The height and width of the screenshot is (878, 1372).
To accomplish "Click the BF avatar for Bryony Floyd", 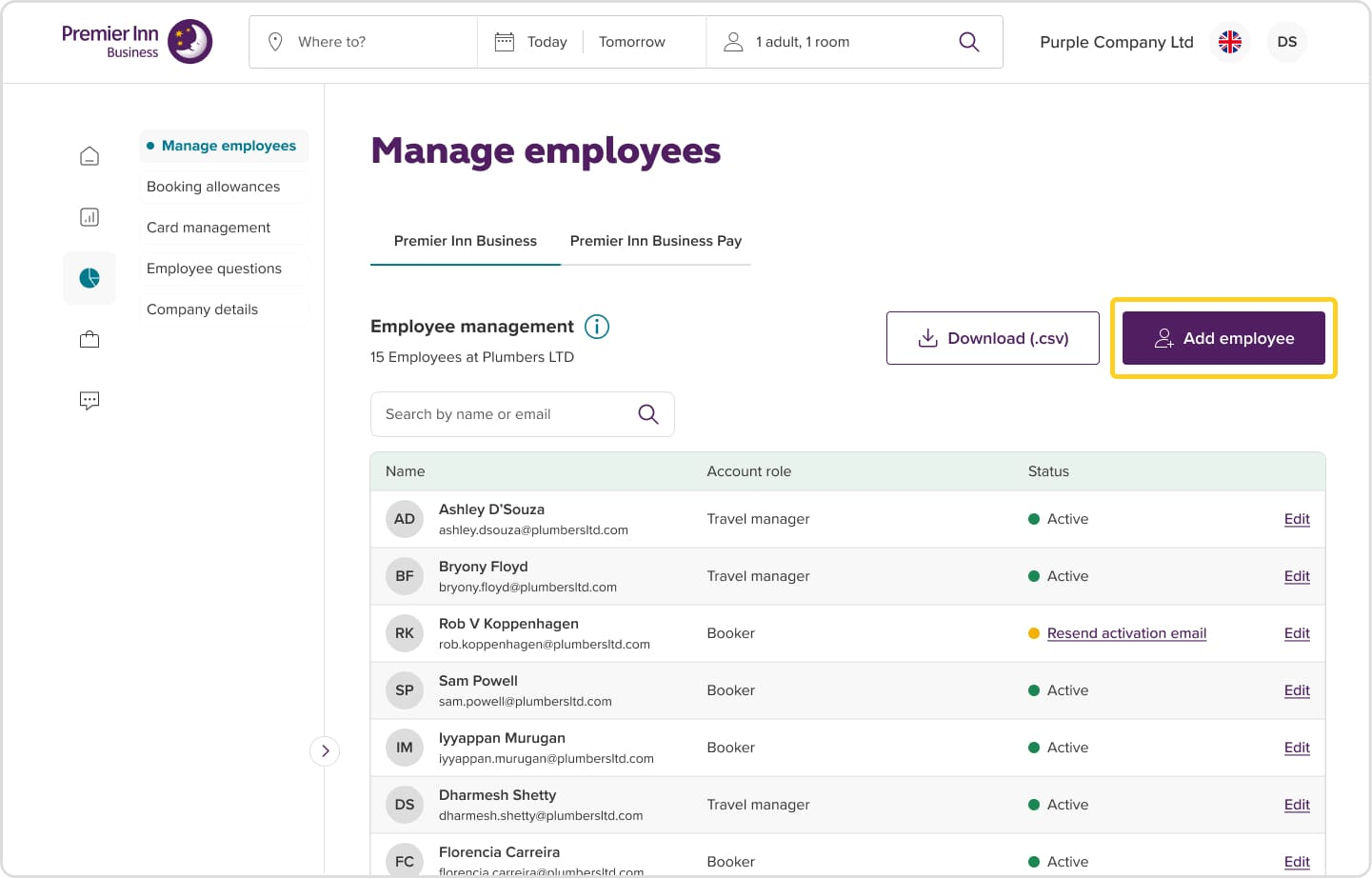I will (x=405, y=576).
